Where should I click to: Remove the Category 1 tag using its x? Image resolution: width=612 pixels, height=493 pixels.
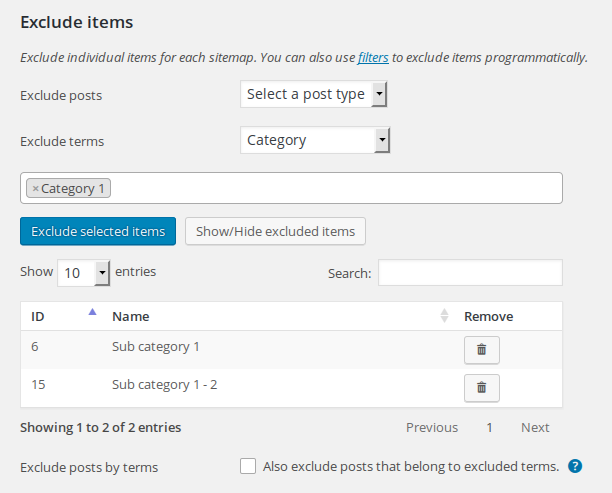tap(36, 189)
